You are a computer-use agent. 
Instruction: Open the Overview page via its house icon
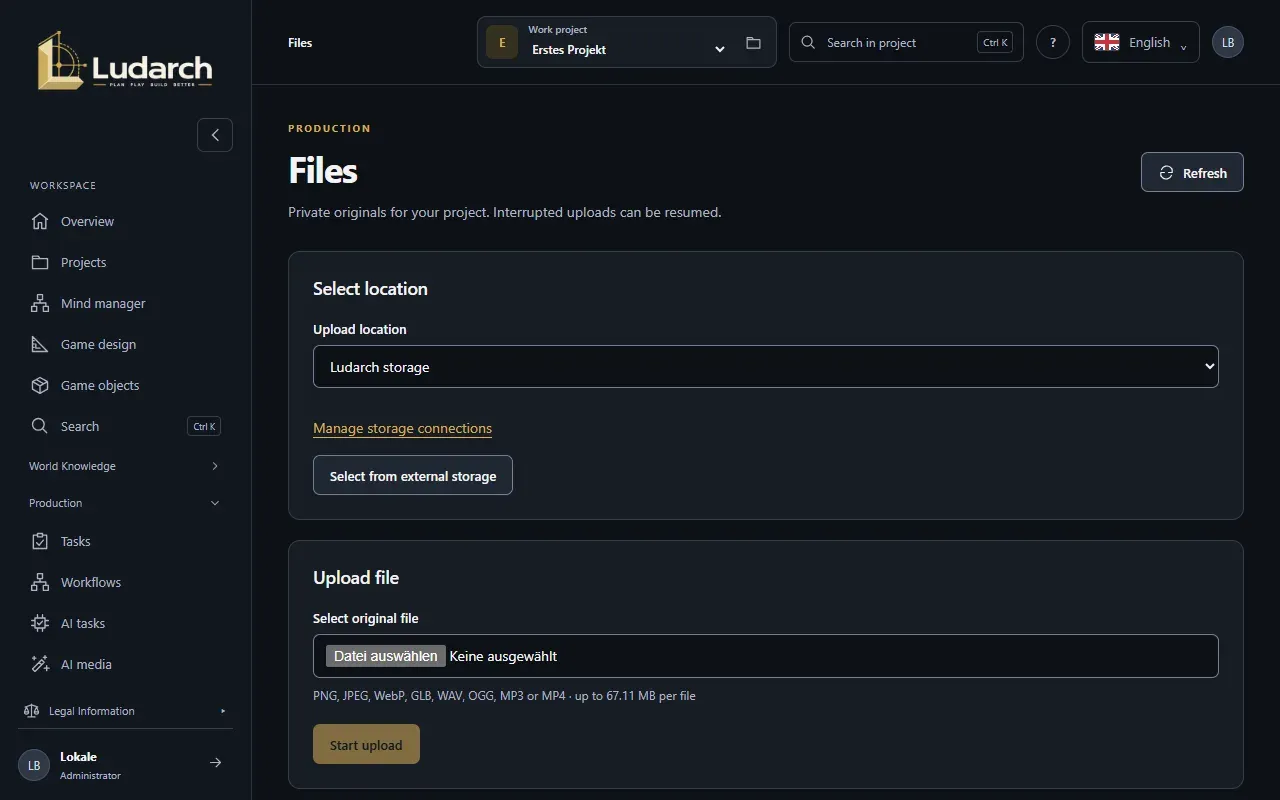(x=40, y=221)
